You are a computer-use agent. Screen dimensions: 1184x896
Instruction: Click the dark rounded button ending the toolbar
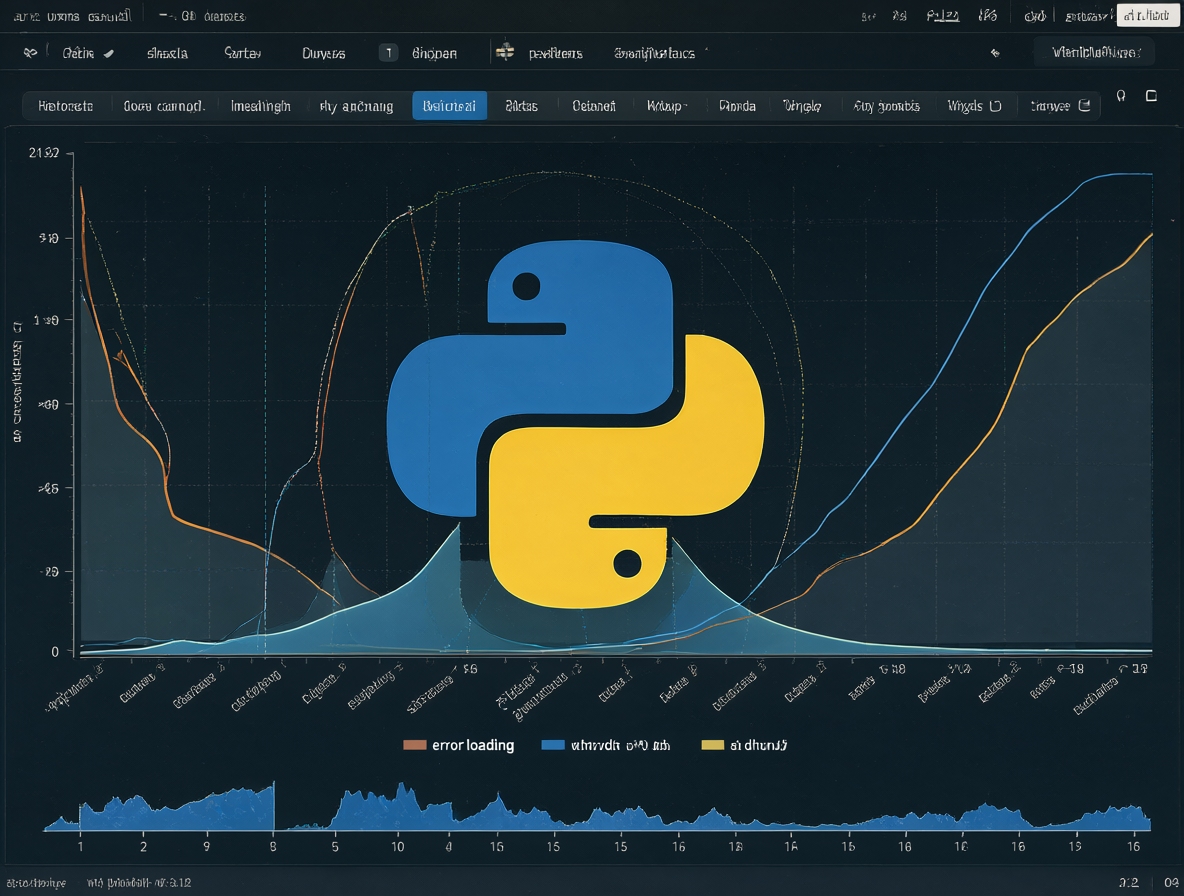coord(1093,53)
